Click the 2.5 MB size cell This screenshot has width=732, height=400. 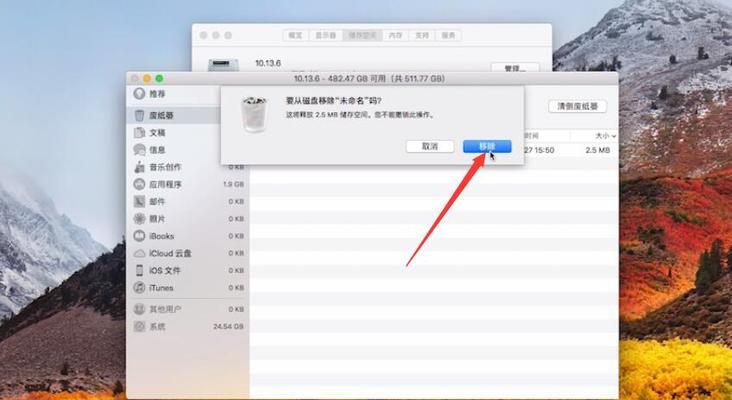tap(598, 150)
